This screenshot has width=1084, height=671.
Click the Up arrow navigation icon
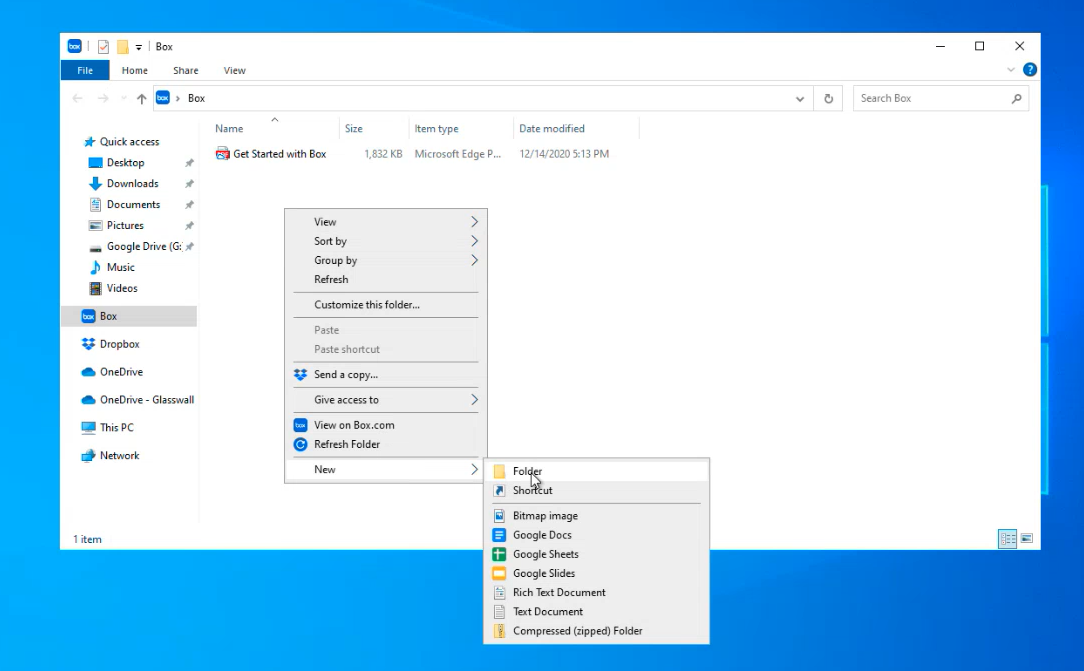coord(141,99)
